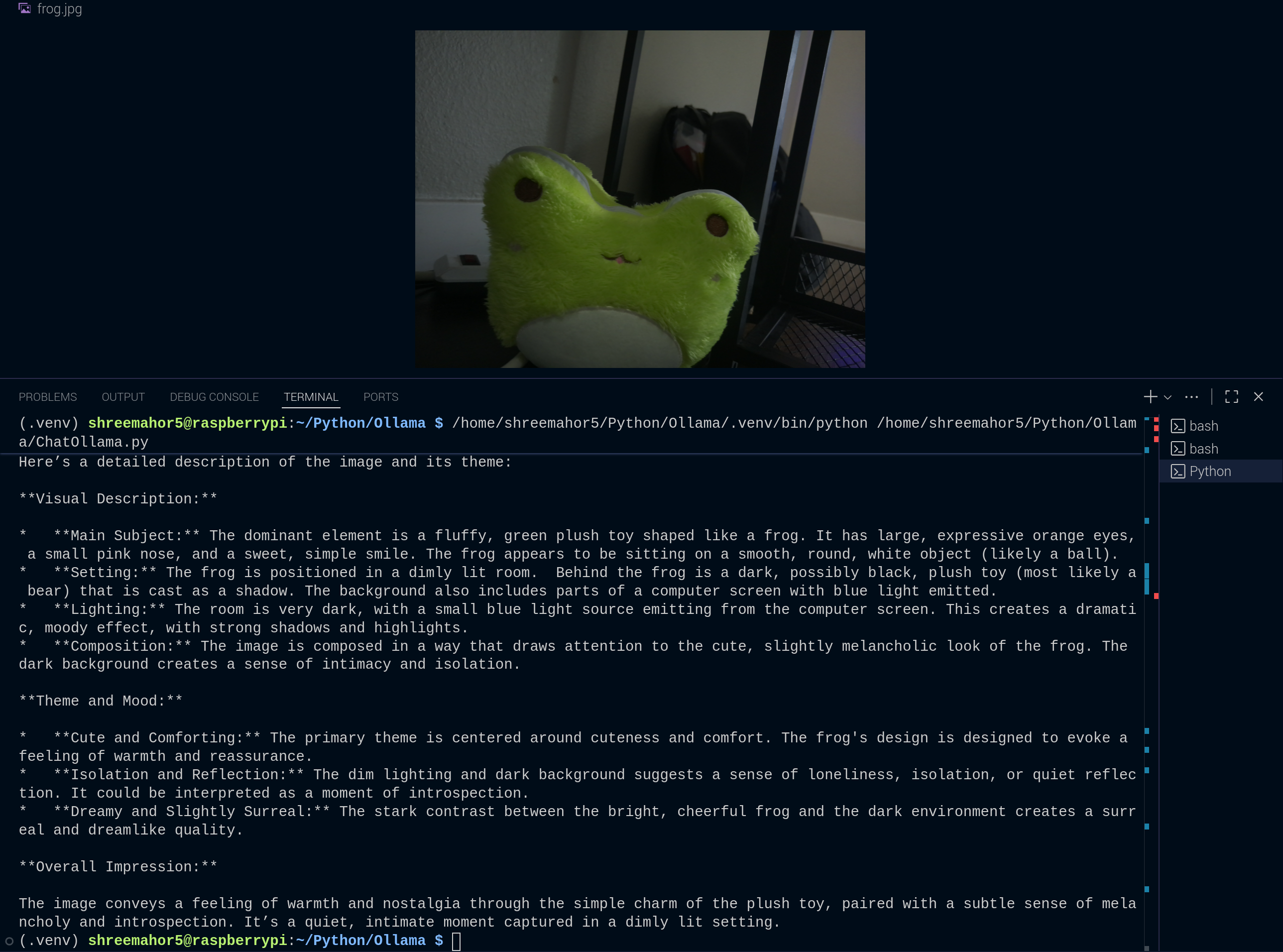The width and height of the screenshot is (1283, 952).
Task: Switch to the Output tab
Action: click(x=123, y=397)
